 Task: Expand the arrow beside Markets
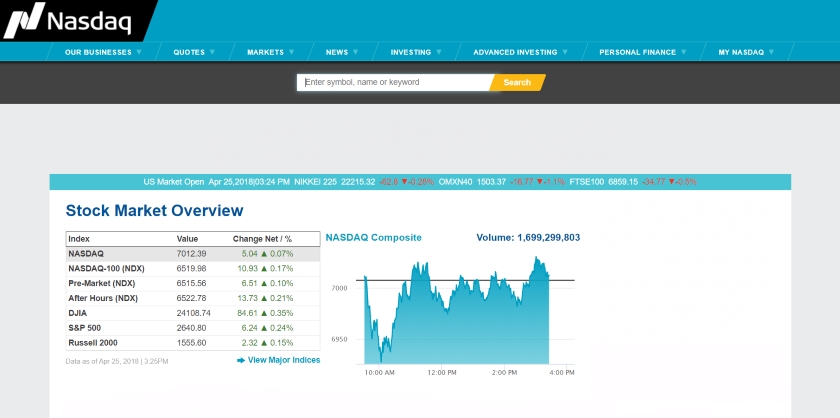[291, 52]
